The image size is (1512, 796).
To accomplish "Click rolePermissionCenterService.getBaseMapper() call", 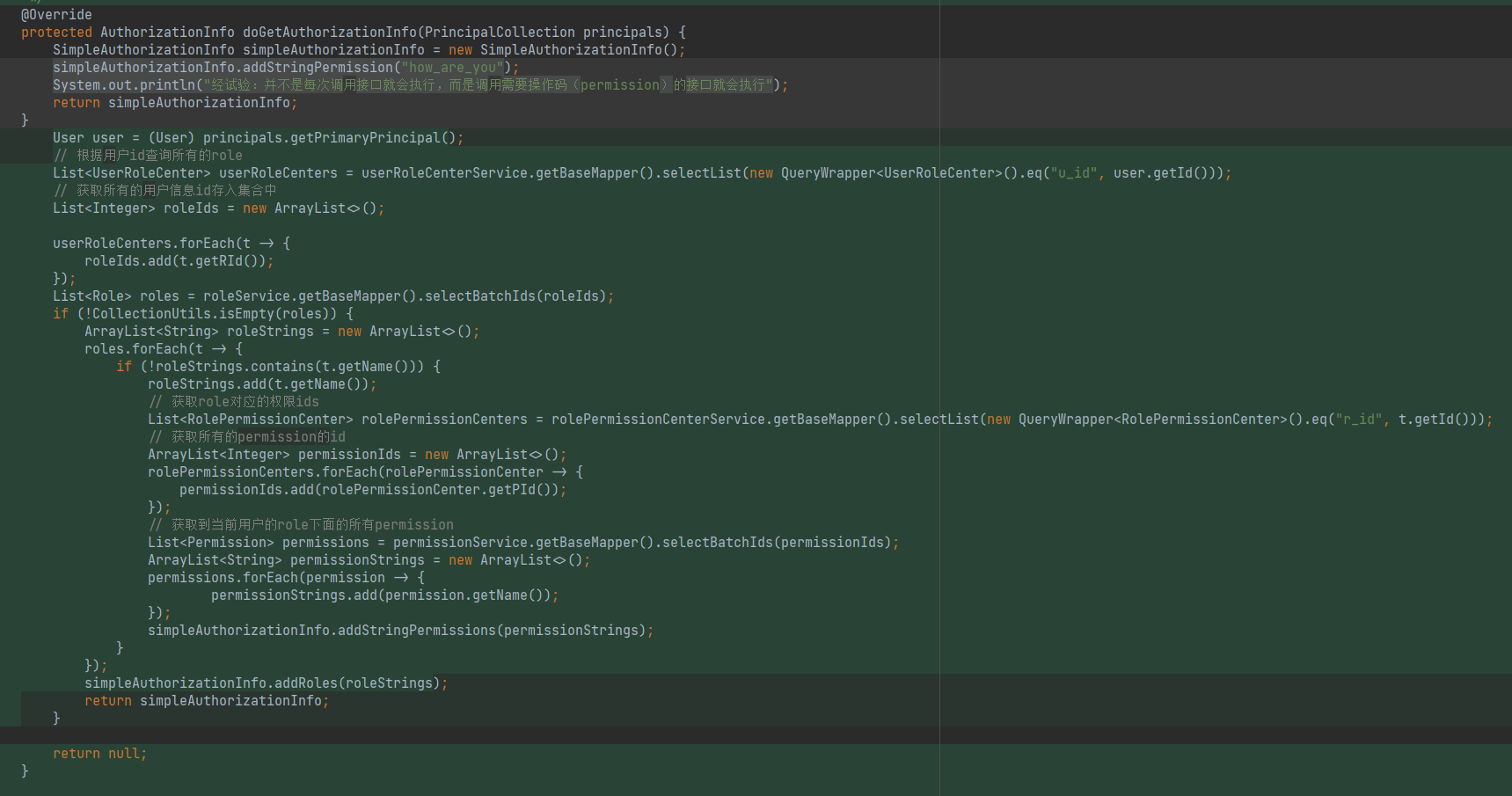I will coord(721,420).
